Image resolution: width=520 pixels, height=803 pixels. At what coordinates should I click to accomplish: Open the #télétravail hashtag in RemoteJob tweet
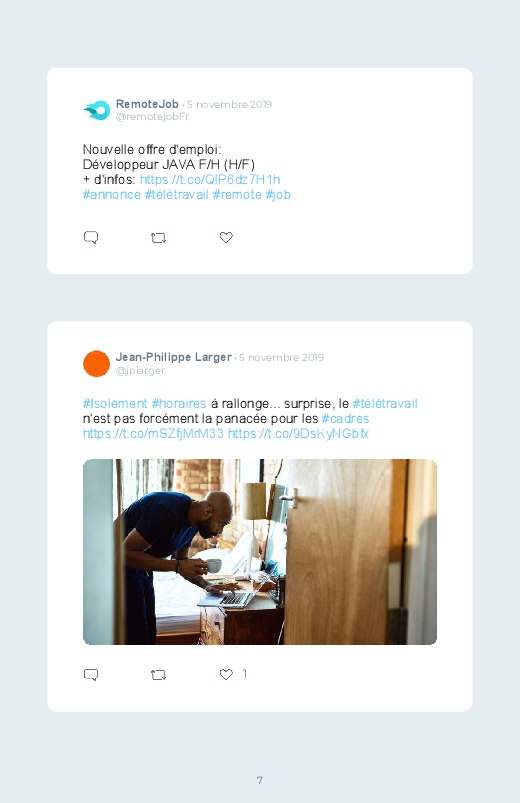tap(177, 195)
